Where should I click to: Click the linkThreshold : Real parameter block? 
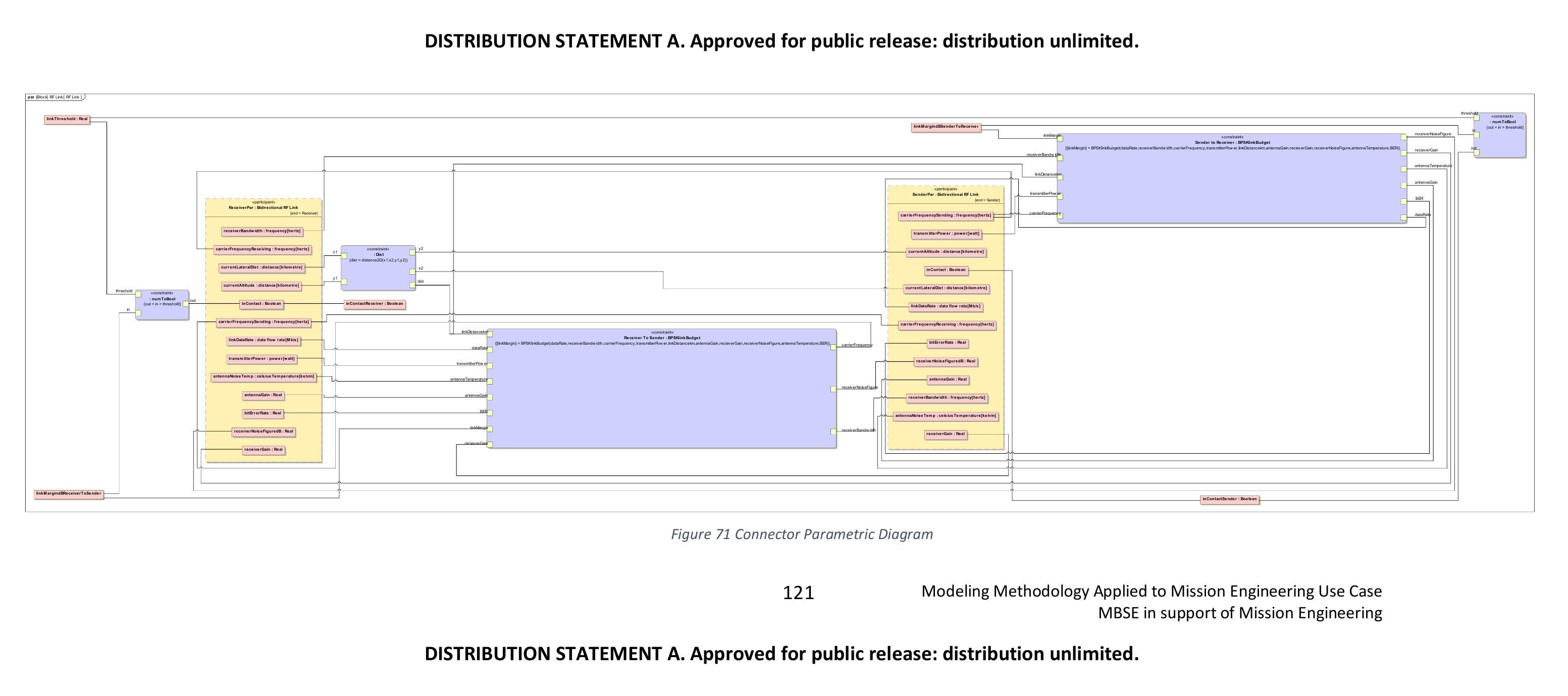coord(67,119)
